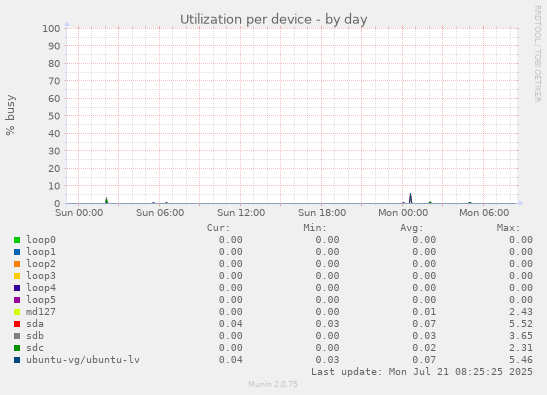
Task: Click the md127 avg value 0.01
Action: 424,312
